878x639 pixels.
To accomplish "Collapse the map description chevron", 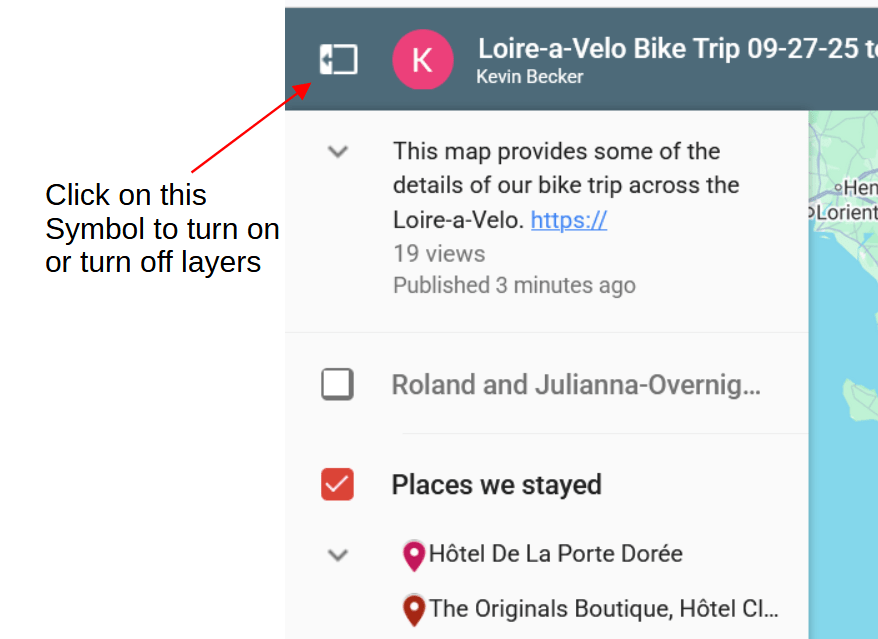I will [x=339, y=152].
